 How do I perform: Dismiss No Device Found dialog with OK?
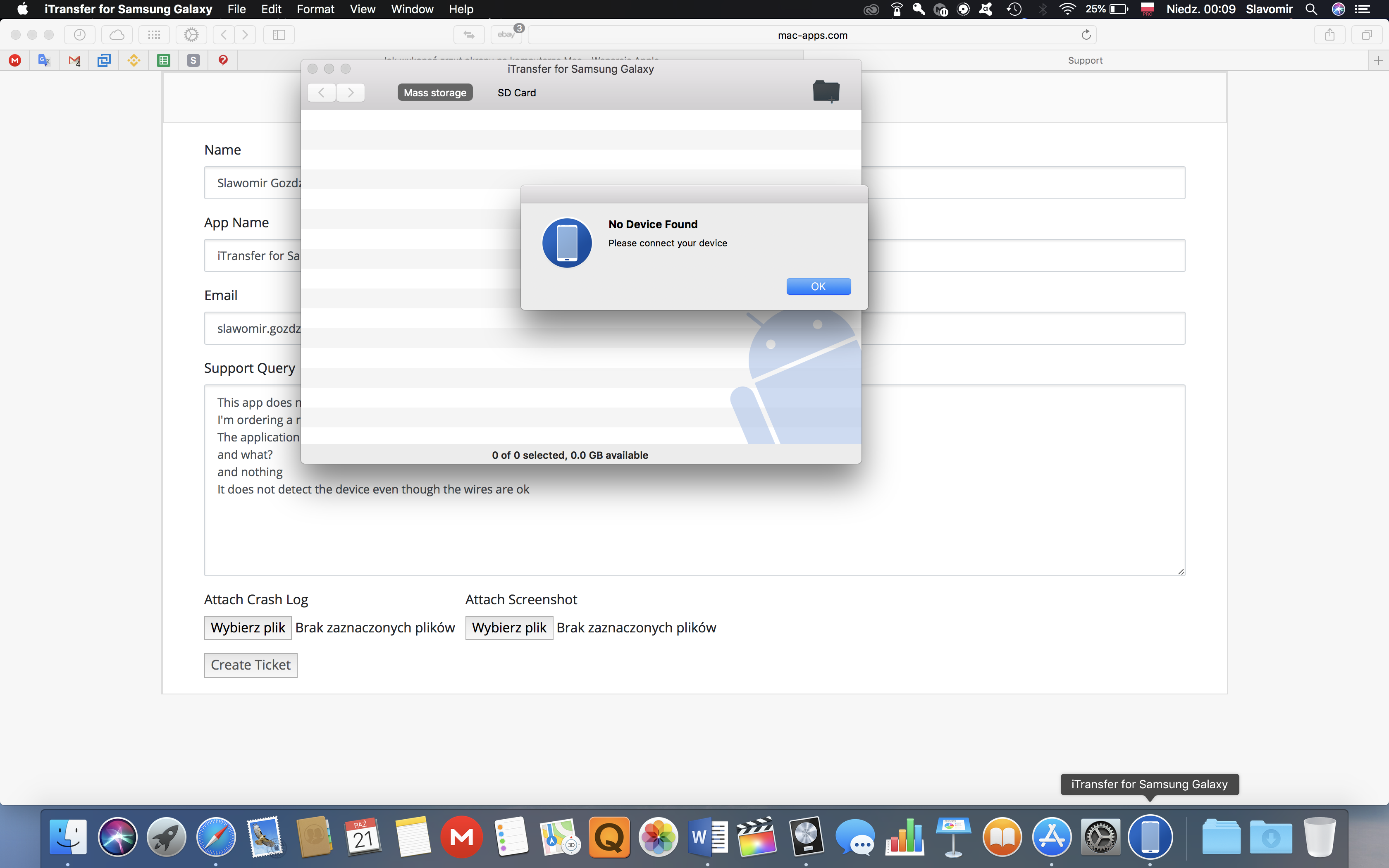(x=819, y=286)
